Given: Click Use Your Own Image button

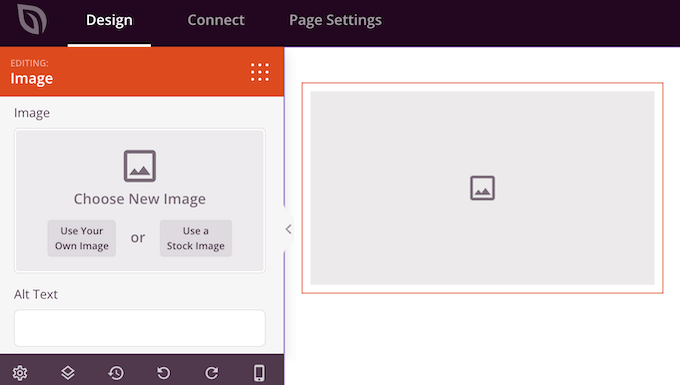Looking at the screenshot, I should [x=82, y=238].
